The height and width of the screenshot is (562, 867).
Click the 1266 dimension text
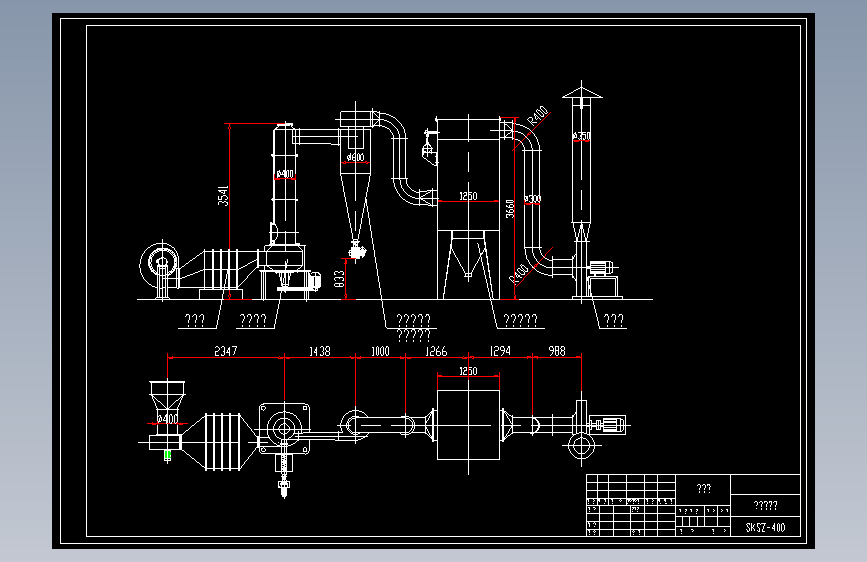(436, 351)
